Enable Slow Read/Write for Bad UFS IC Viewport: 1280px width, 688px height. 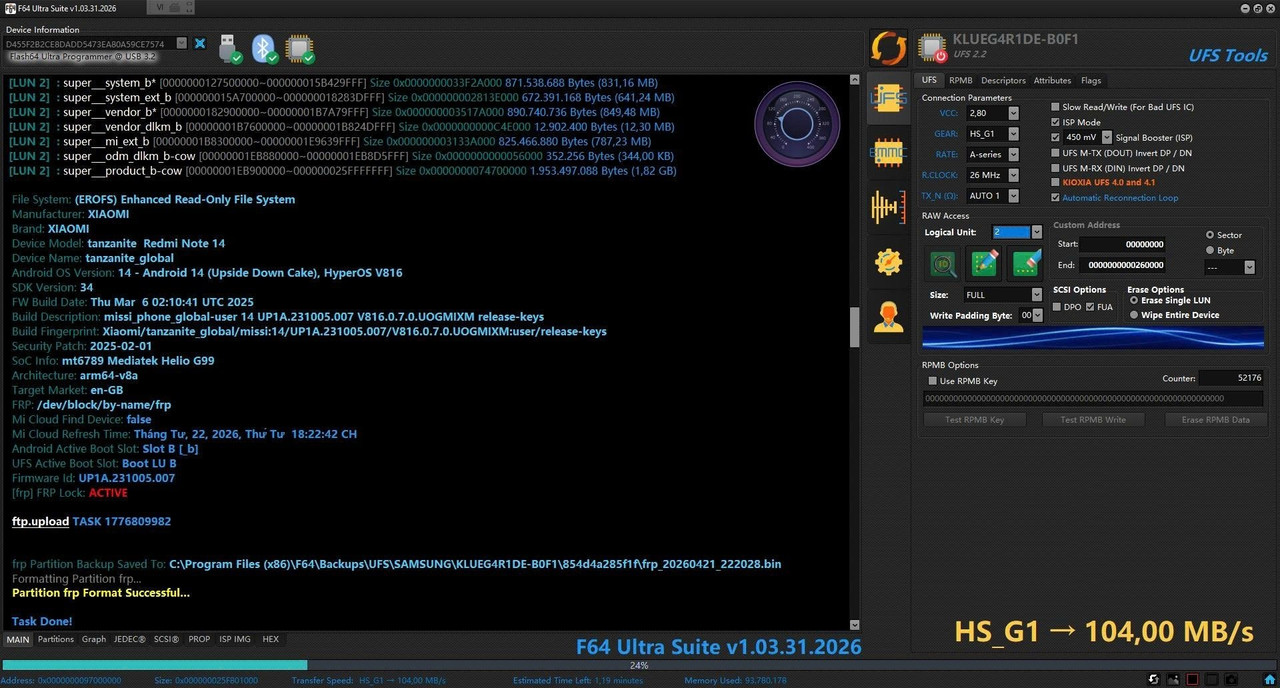click(x=1056, y=107)
